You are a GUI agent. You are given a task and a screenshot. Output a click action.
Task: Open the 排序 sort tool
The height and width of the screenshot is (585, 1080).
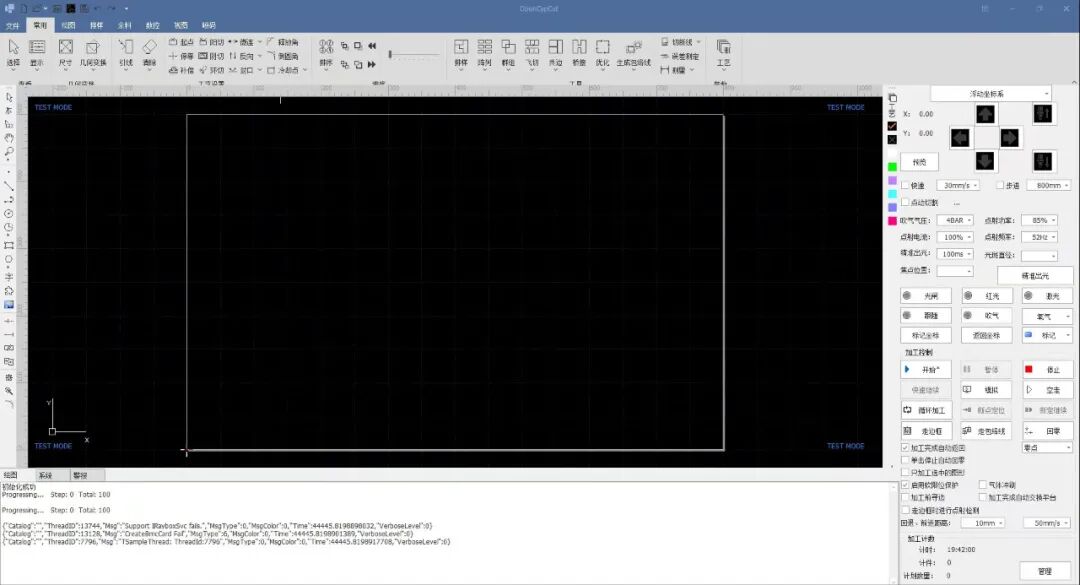326,52
